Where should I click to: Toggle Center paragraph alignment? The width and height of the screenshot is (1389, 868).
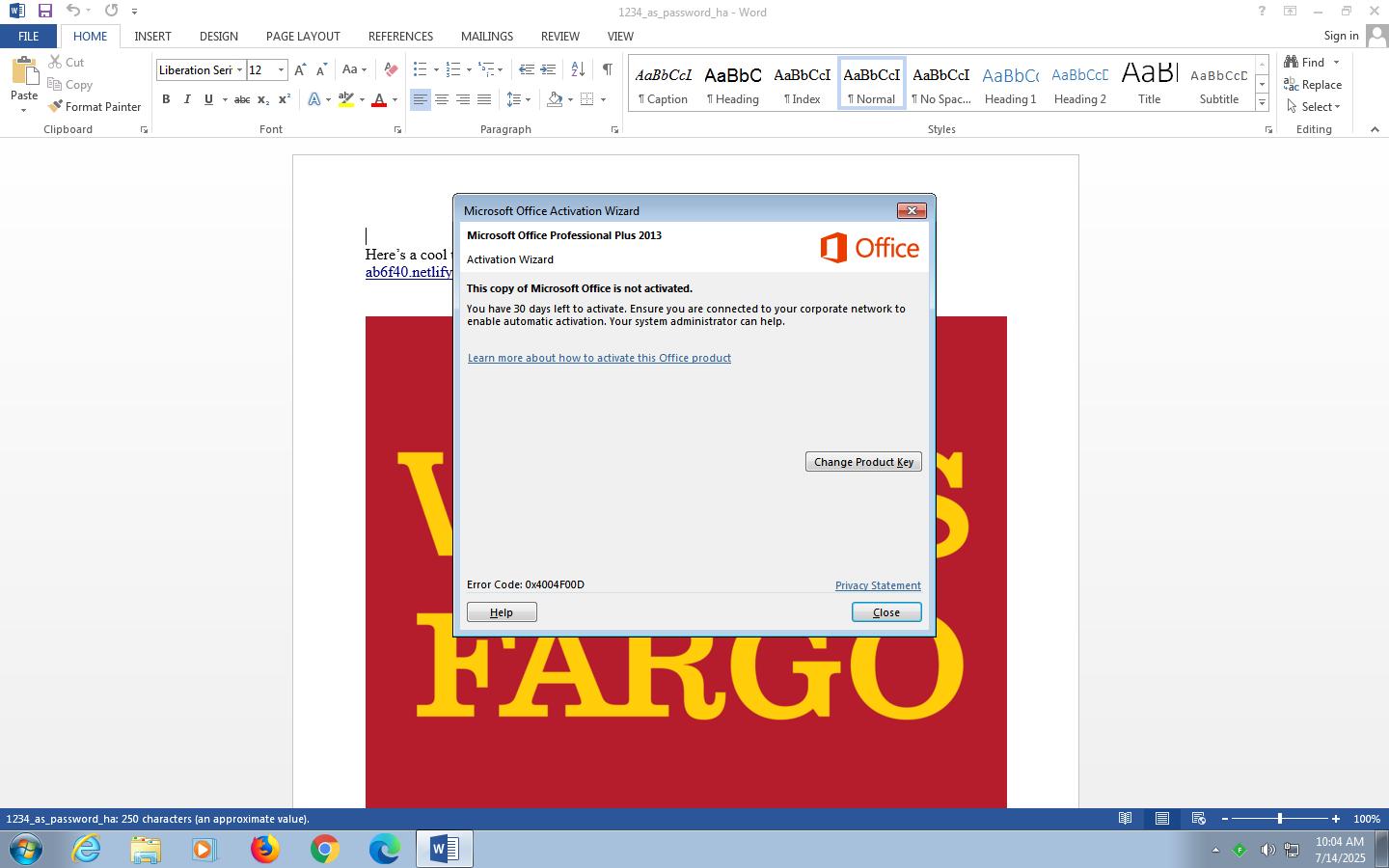click(442, 99)
